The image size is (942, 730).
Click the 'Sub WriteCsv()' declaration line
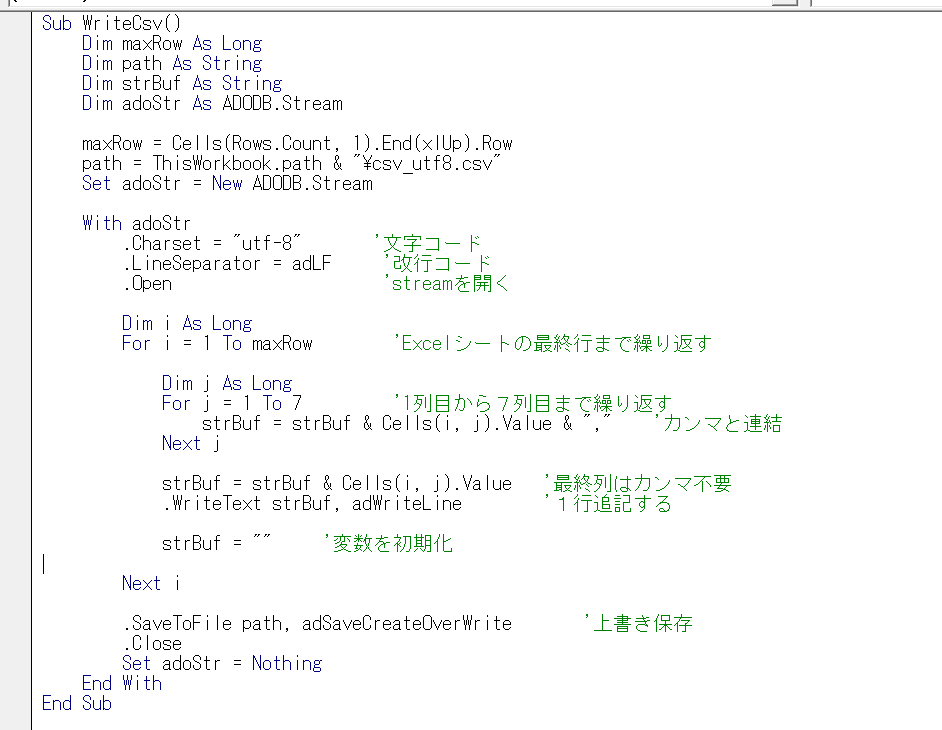pyautogui.click(x=111, y=23)
